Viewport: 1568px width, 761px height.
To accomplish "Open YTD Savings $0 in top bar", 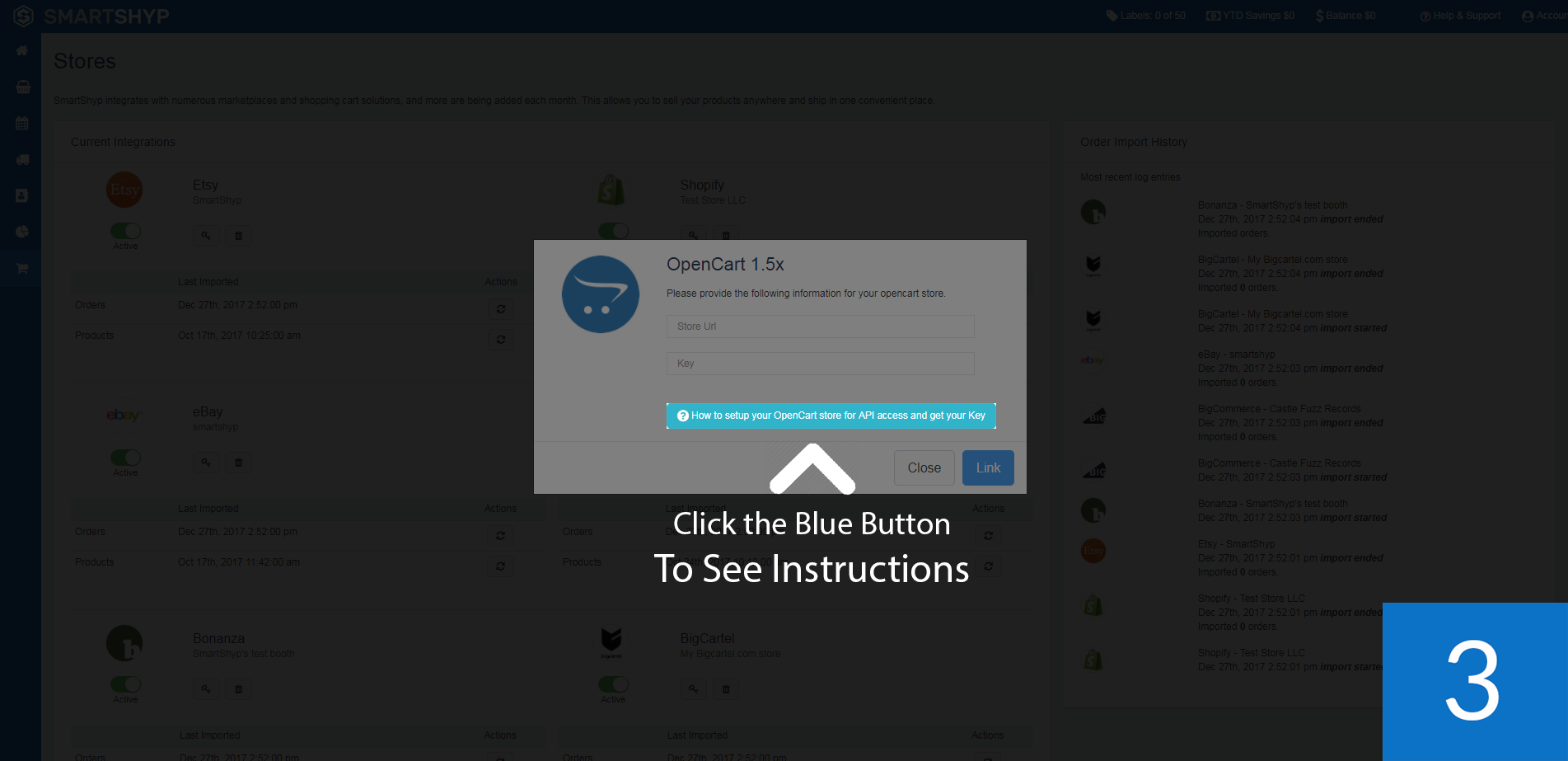I will (1251, 16).
